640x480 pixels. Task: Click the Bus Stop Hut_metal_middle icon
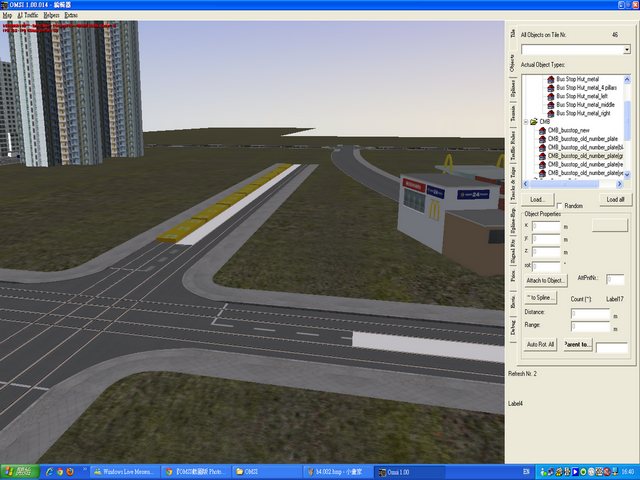click(x=550, y=104)
